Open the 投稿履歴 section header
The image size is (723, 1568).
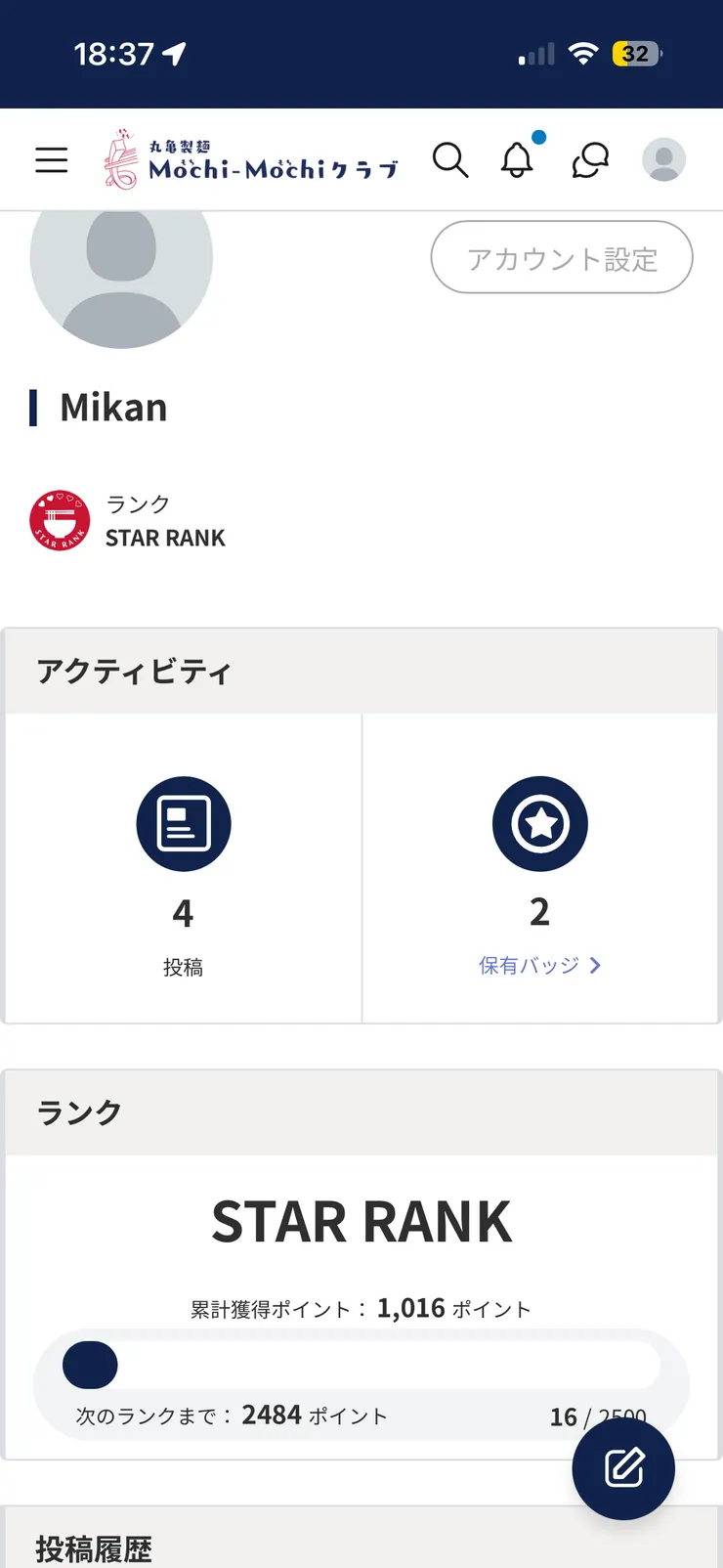pos(94,1548)
